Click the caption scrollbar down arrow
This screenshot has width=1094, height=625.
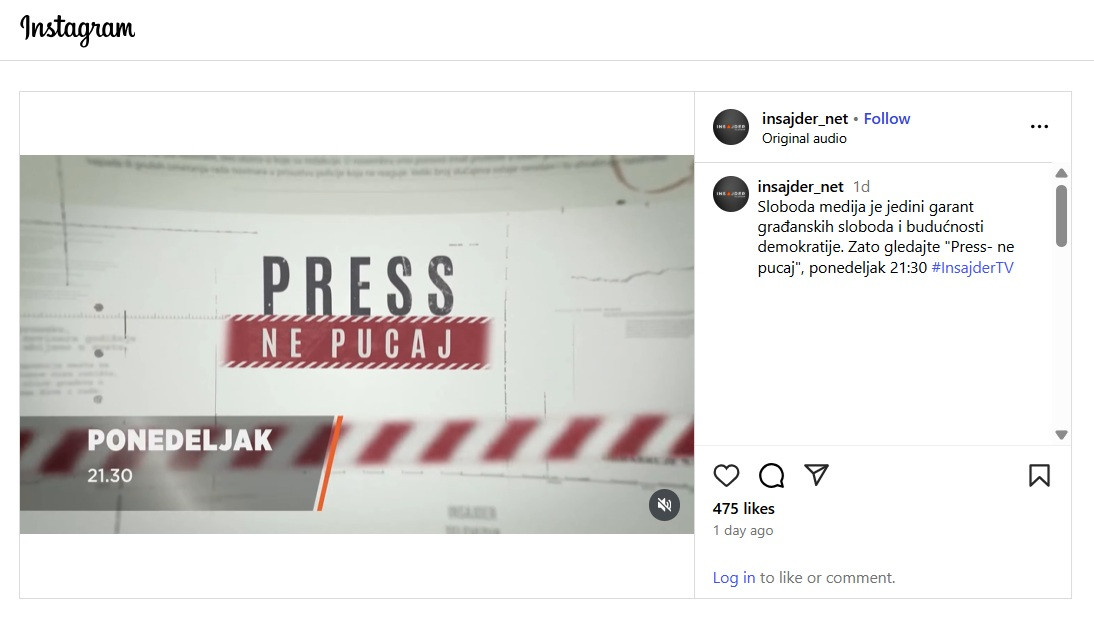(x=1061, y=435)
